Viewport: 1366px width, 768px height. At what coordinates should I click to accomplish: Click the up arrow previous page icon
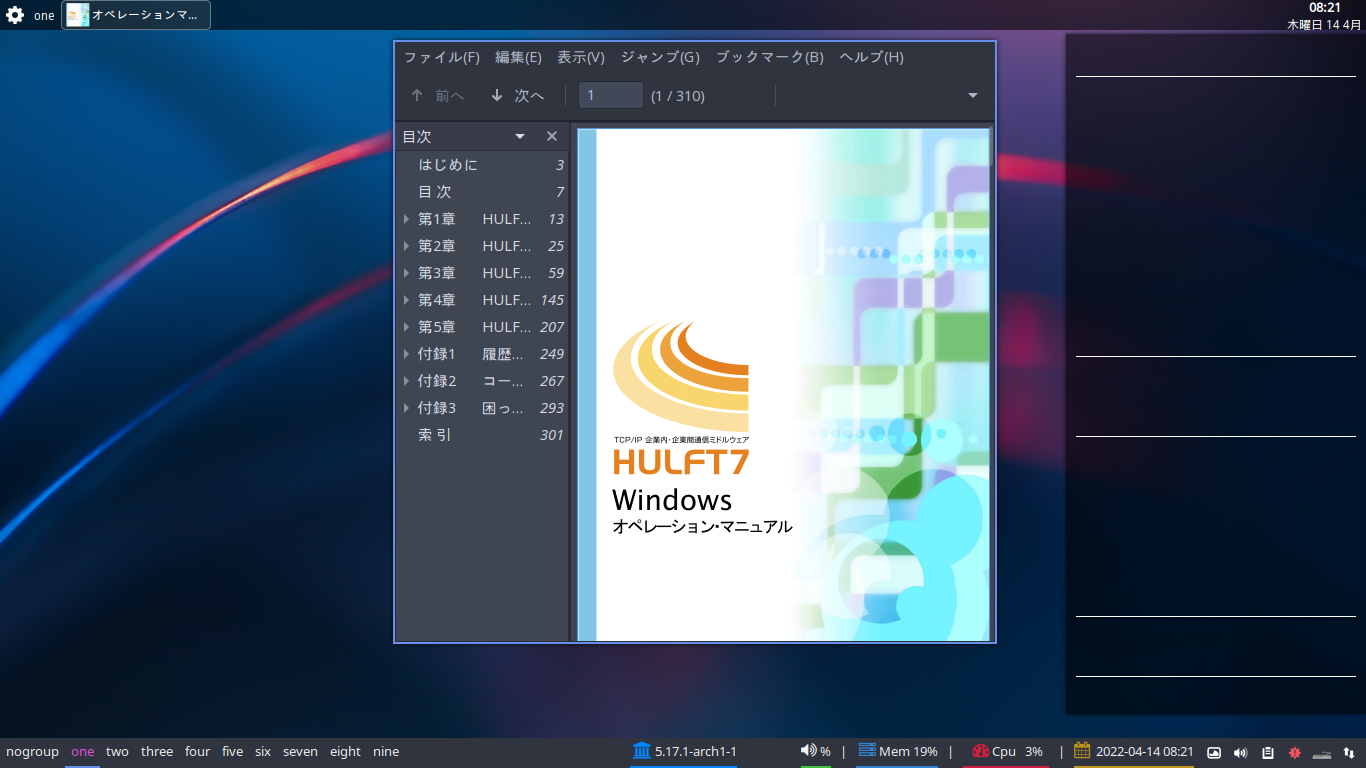coord(417,96)
